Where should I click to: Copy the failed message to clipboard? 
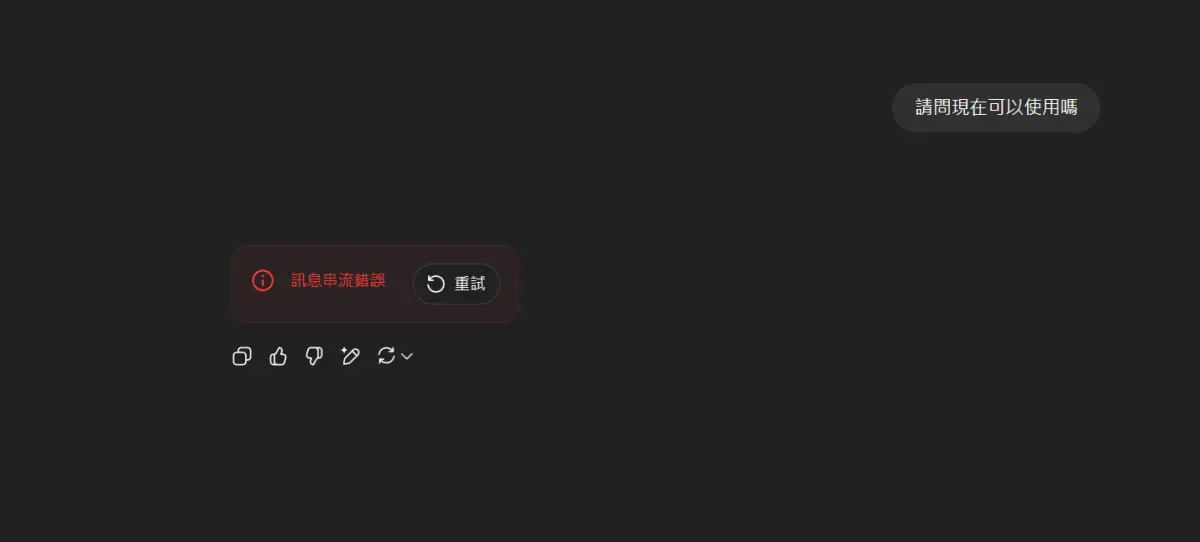(242, 356)
